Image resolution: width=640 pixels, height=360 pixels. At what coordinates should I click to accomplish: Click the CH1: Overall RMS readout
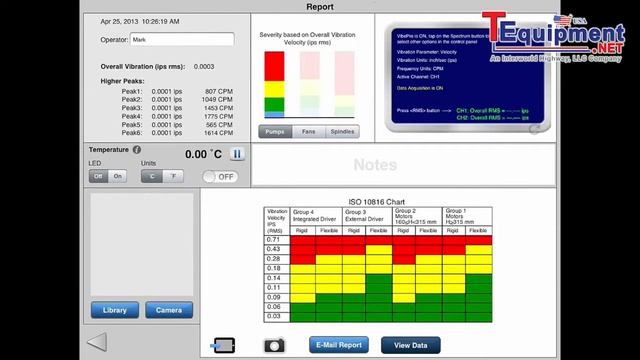pos(492,111)
